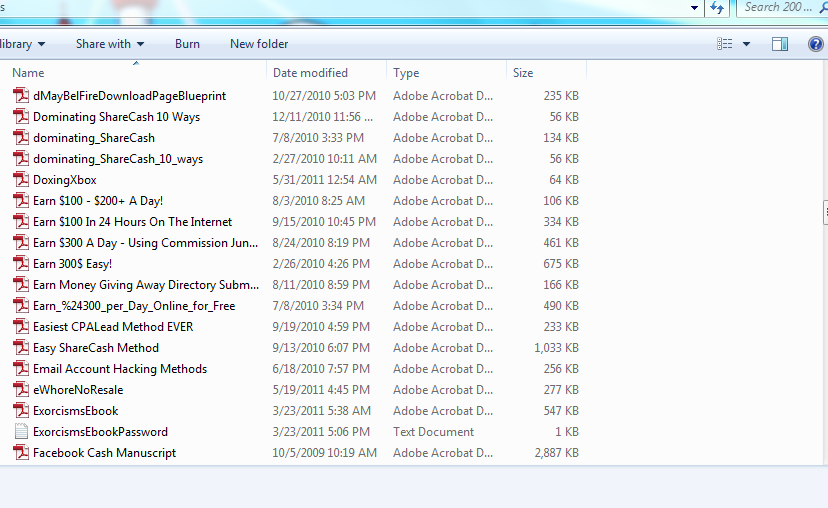
Task: Click PDF icon of Earn Money Giving Away Directory
Action: coord(21,285)
